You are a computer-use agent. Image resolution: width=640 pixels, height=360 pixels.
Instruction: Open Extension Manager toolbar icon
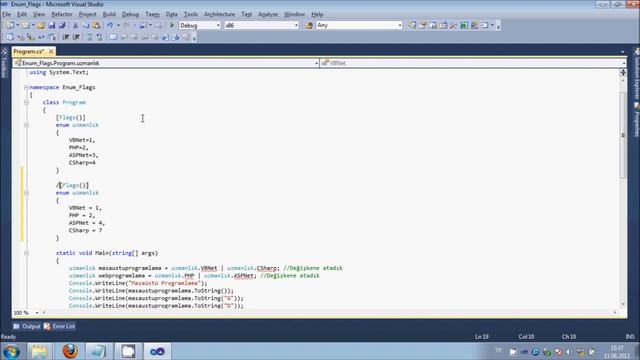point(474,25)
